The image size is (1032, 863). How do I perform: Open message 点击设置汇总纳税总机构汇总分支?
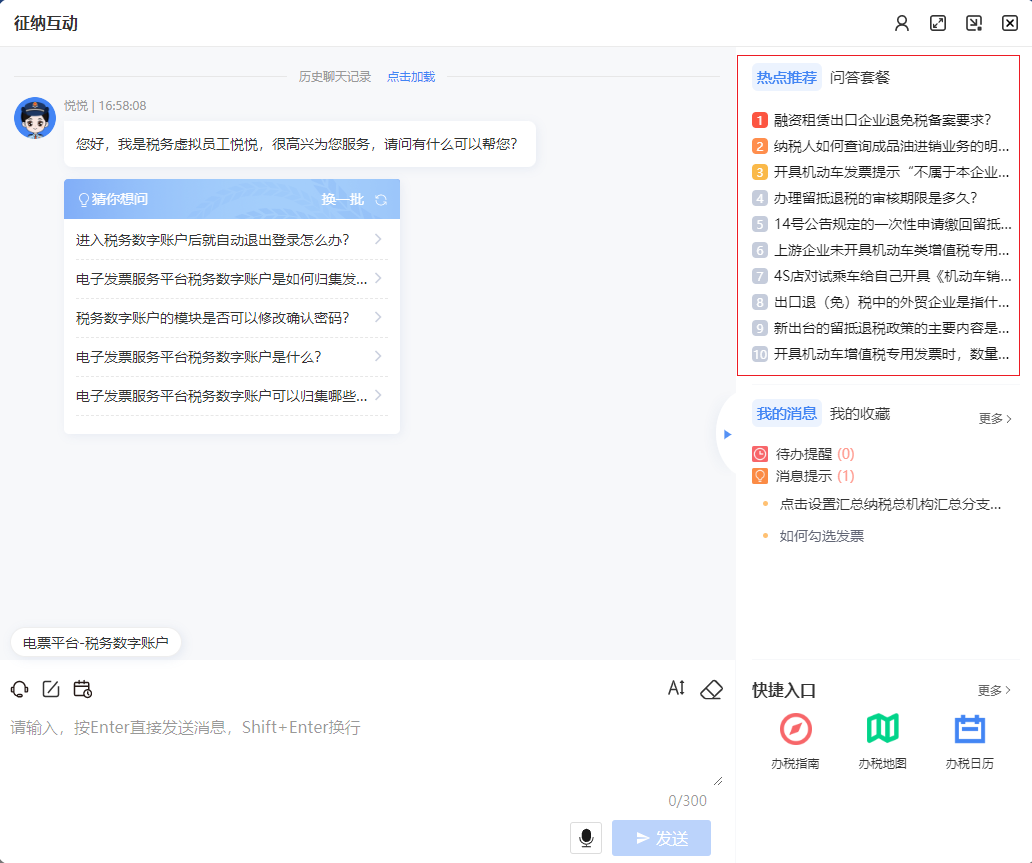click(x=890, y=504)
